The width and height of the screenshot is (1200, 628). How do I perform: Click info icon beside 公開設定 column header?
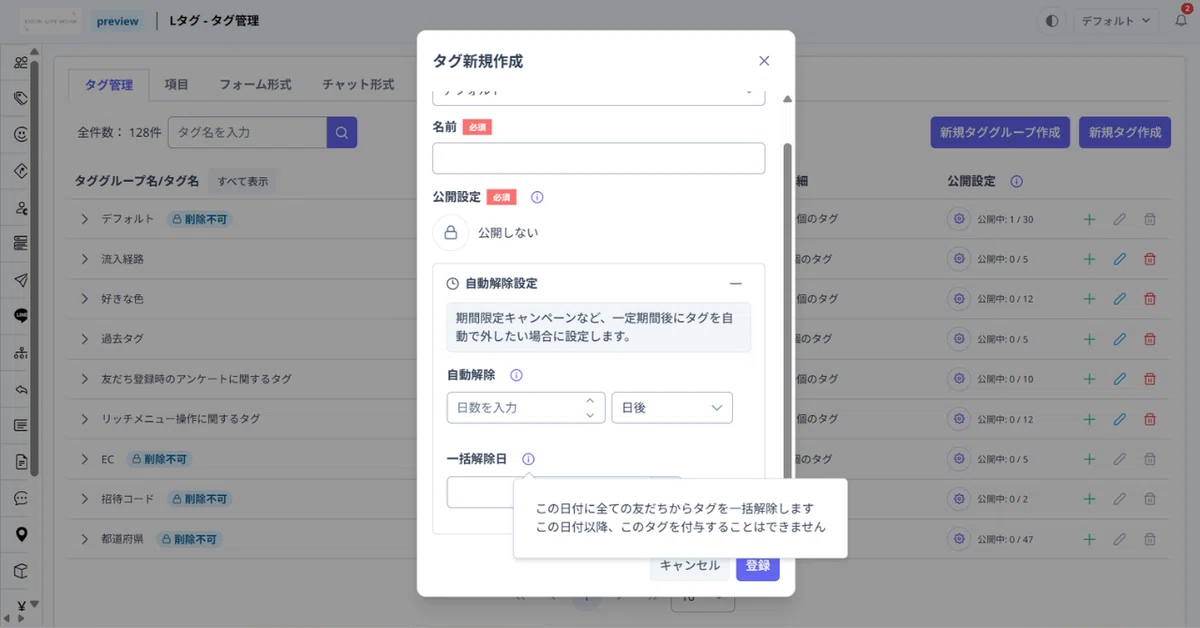pos(1016,181)
